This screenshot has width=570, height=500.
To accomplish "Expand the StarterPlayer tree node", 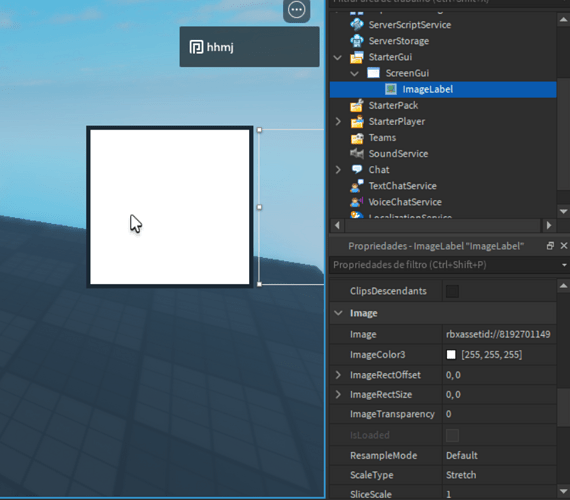I will coord(338,121).
